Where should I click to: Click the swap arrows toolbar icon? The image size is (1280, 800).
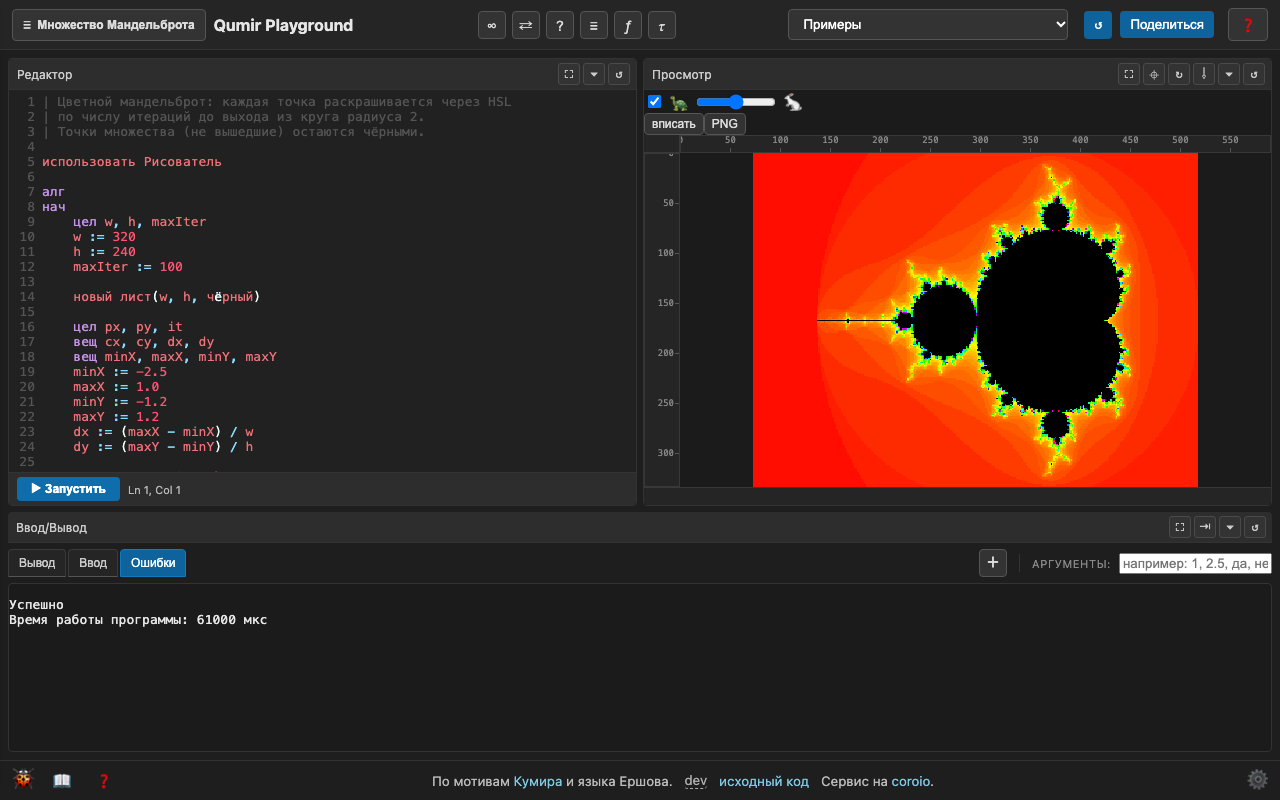pos(526,25)
